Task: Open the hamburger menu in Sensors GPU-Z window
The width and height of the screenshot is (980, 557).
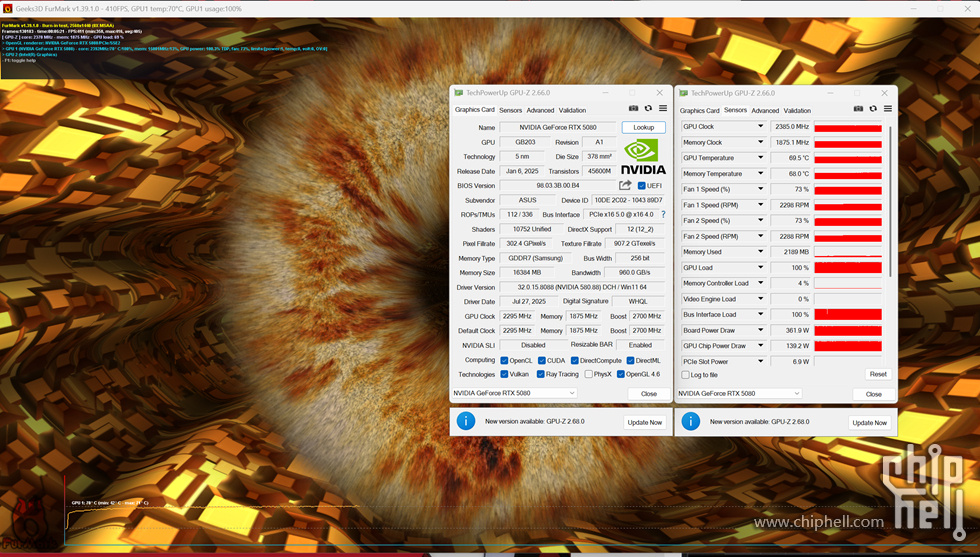Action: pyautogui.click(x=888, y=109)
